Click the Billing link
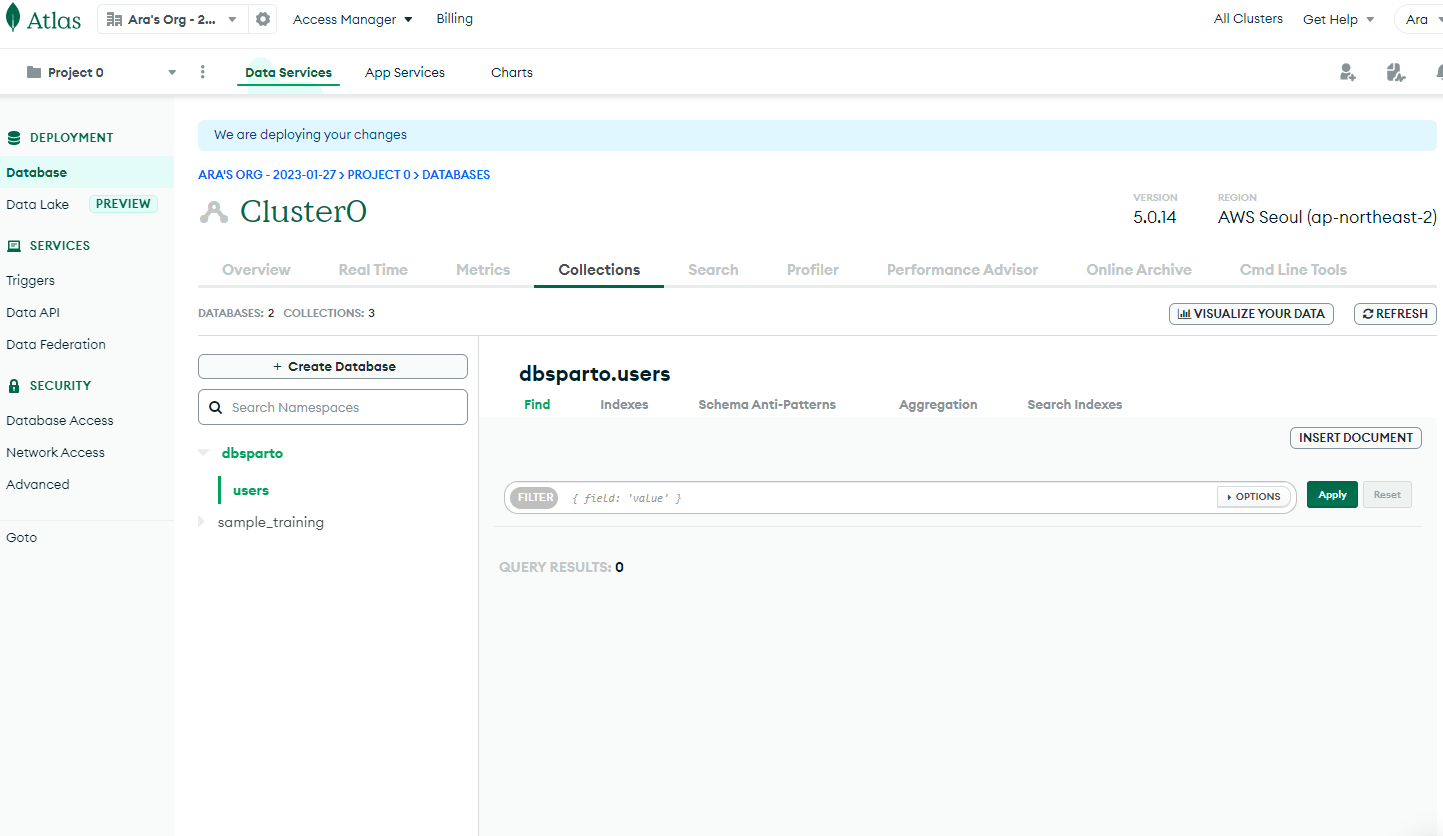Screen dimensions: 1443x836 coord(455,19)
